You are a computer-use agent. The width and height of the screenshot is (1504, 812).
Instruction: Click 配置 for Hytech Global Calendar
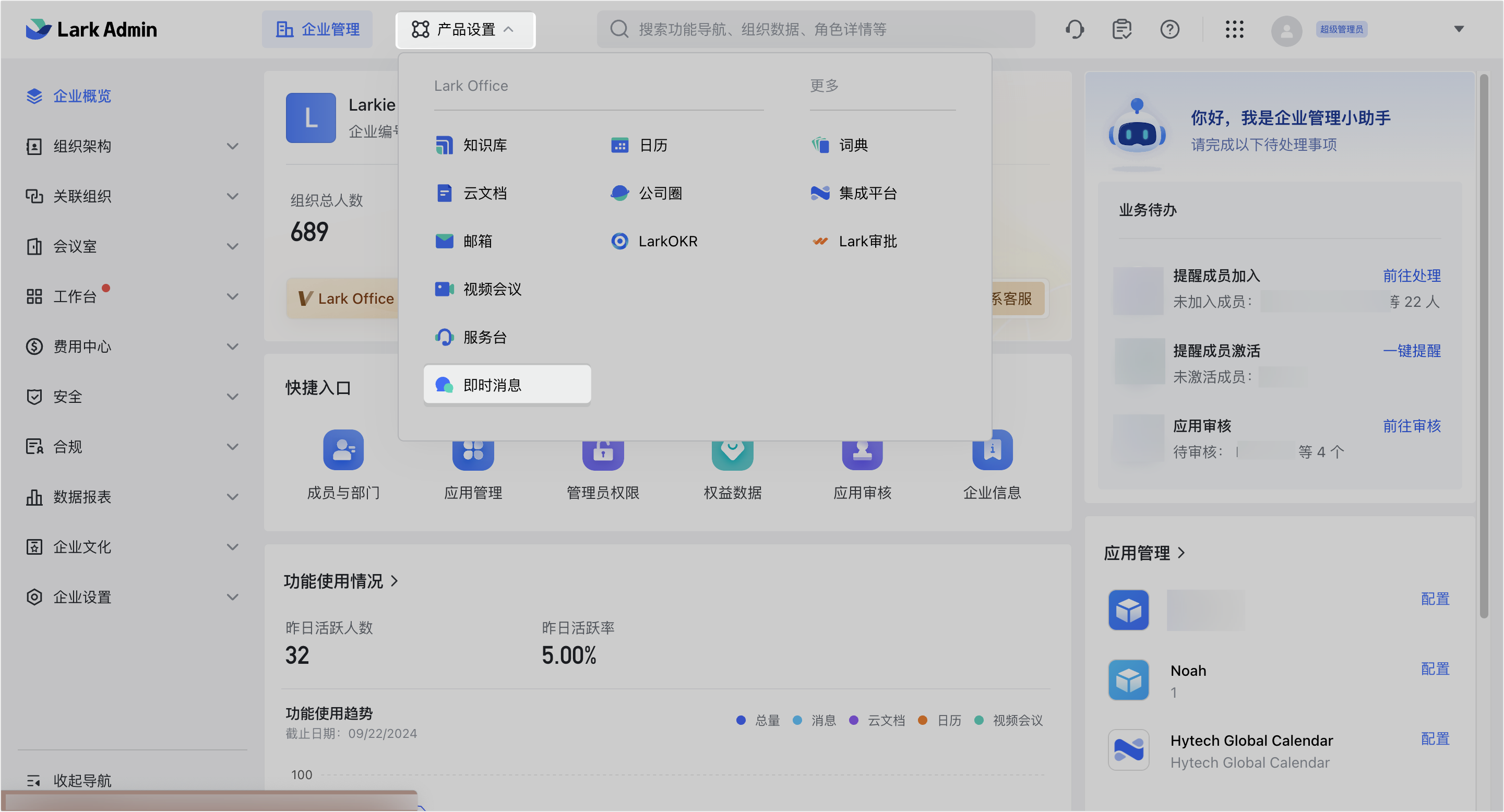[1435, 738]
